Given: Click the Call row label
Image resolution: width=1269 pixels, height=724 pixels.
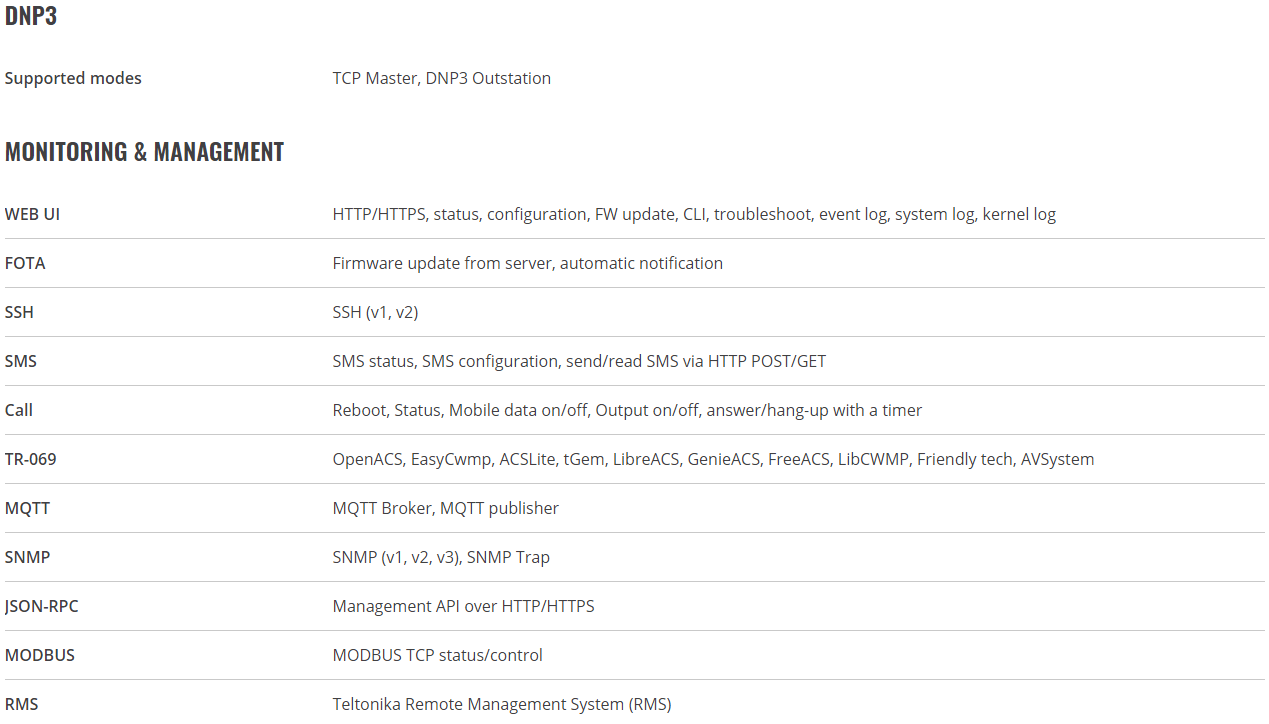Looking at the screenshot, I should 19,410.
